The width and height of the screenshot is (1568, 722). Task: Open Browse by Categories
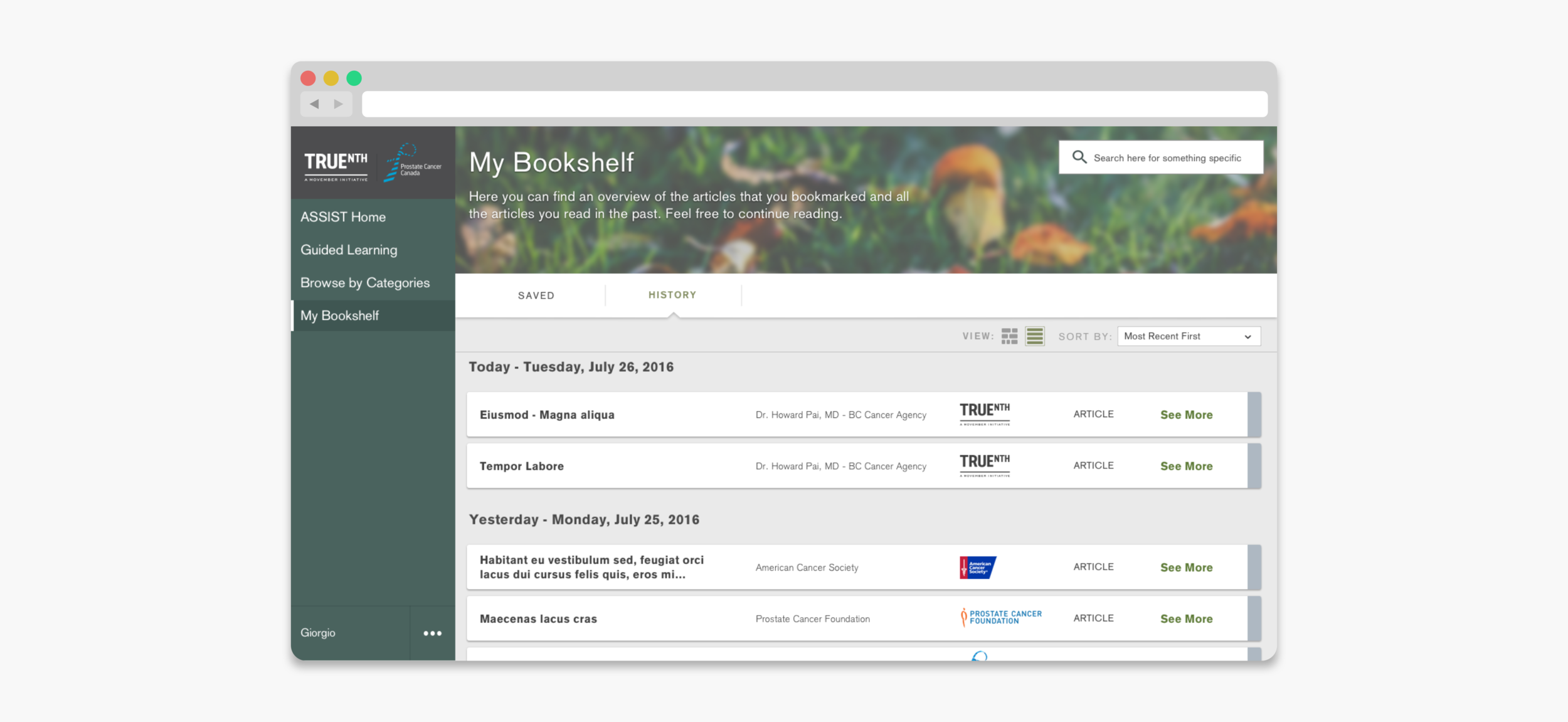tap(365, 283)
